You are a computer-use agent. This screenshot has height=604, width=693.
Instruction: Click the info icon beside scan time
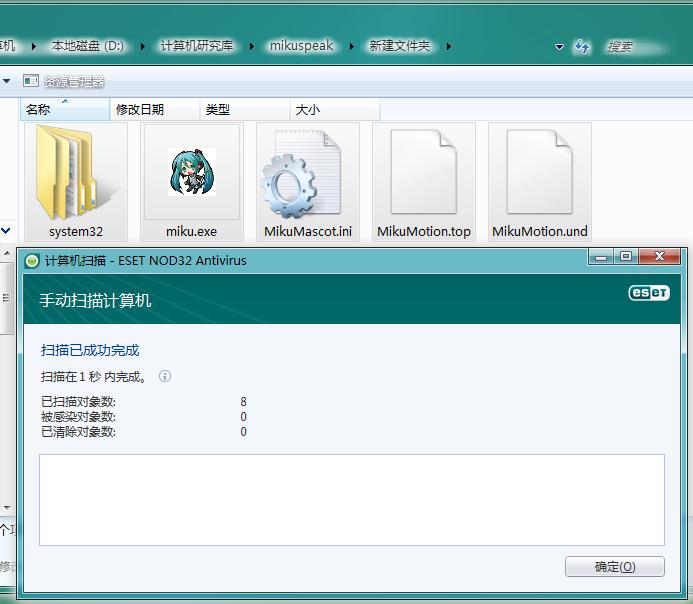click(164, 376)
